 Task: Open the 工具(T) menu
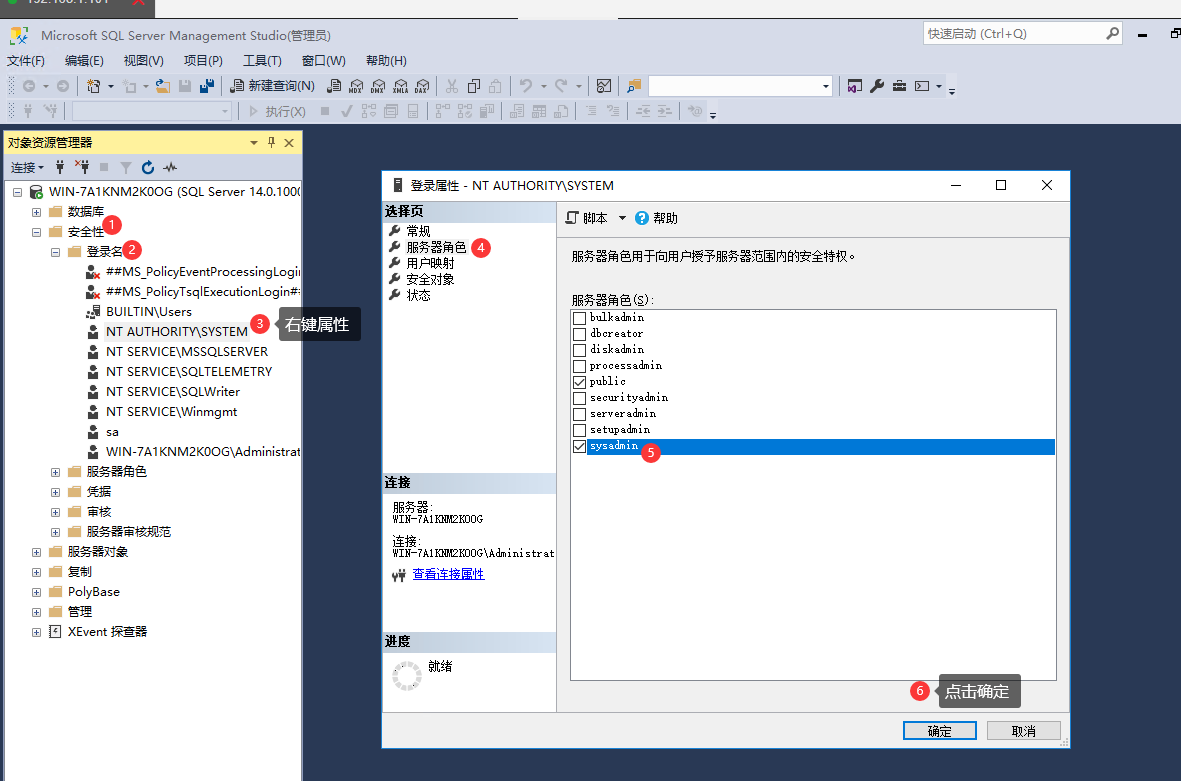pyautogui.click(x=262, y=60)
